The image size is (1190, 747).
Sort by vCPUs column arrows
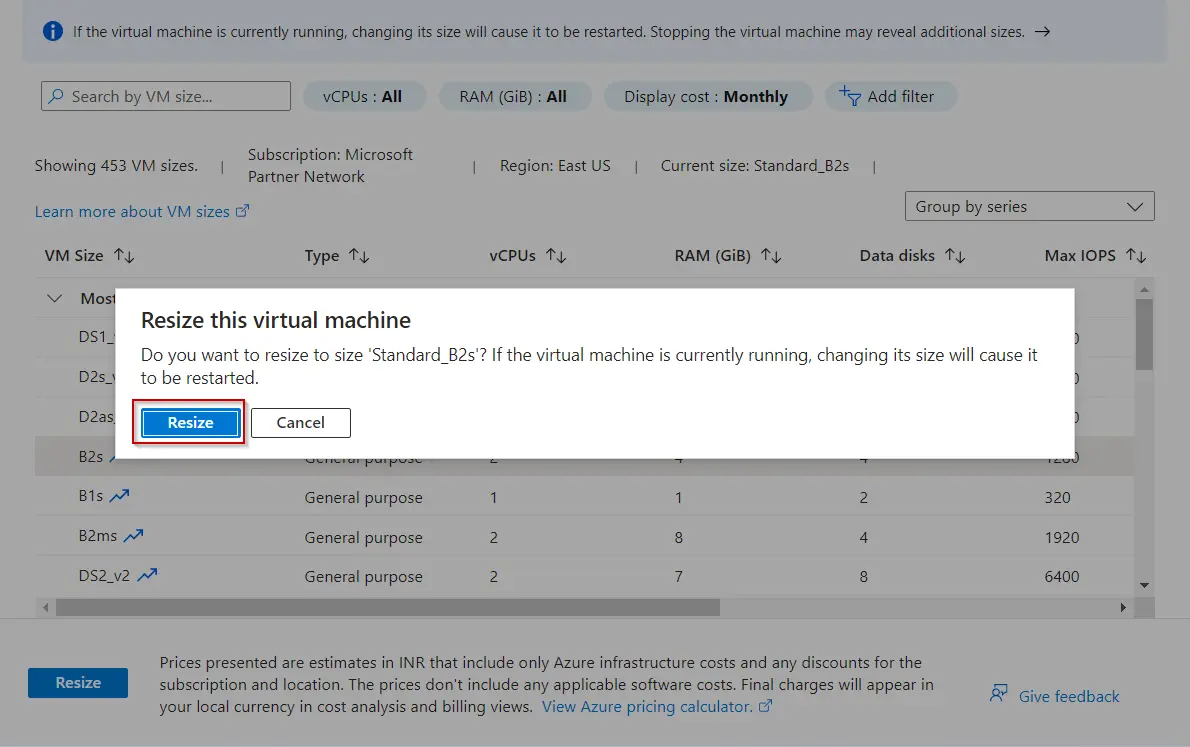click(x=556, y=256)
